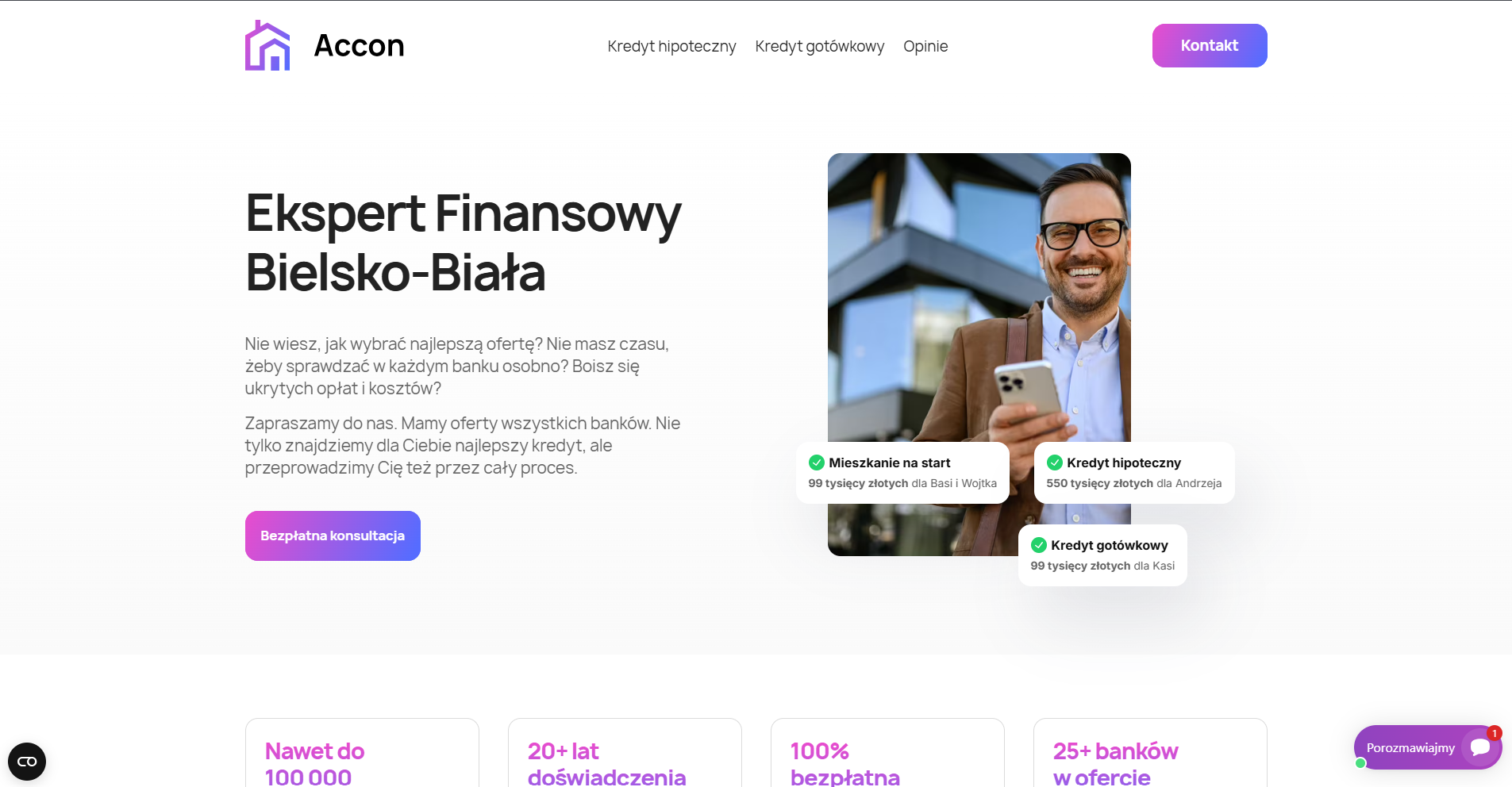Select the 20+ lat doświadczenia card
This screenshot has width=1512, height=787.
[625, 753]
